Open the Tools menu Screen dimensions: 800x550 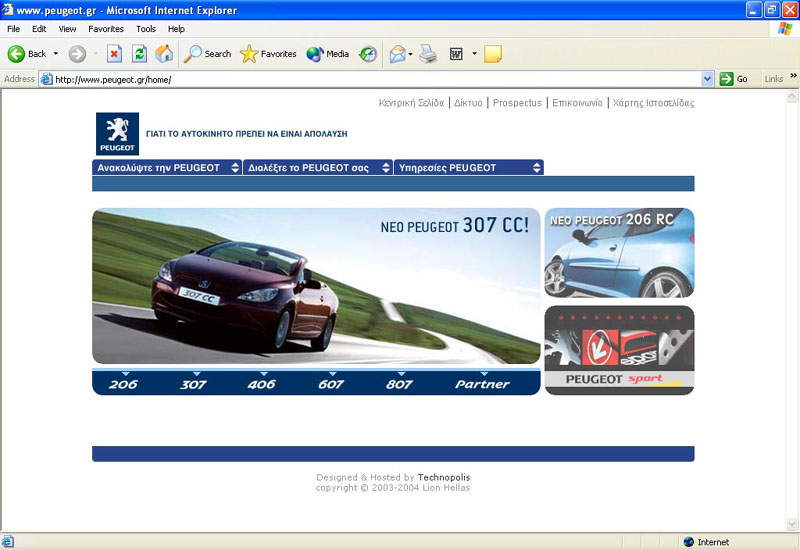146,29
